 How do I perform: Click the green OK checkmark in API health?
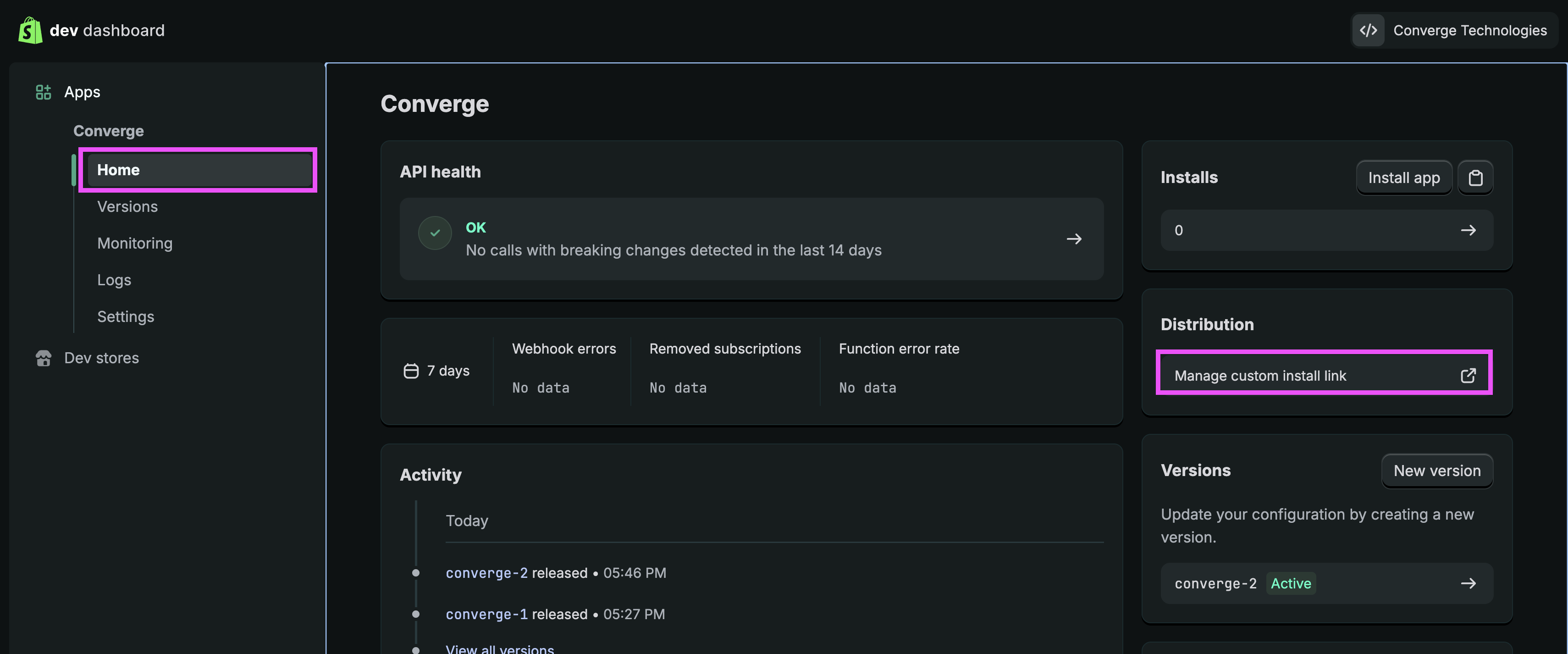(x=434, y=233)
